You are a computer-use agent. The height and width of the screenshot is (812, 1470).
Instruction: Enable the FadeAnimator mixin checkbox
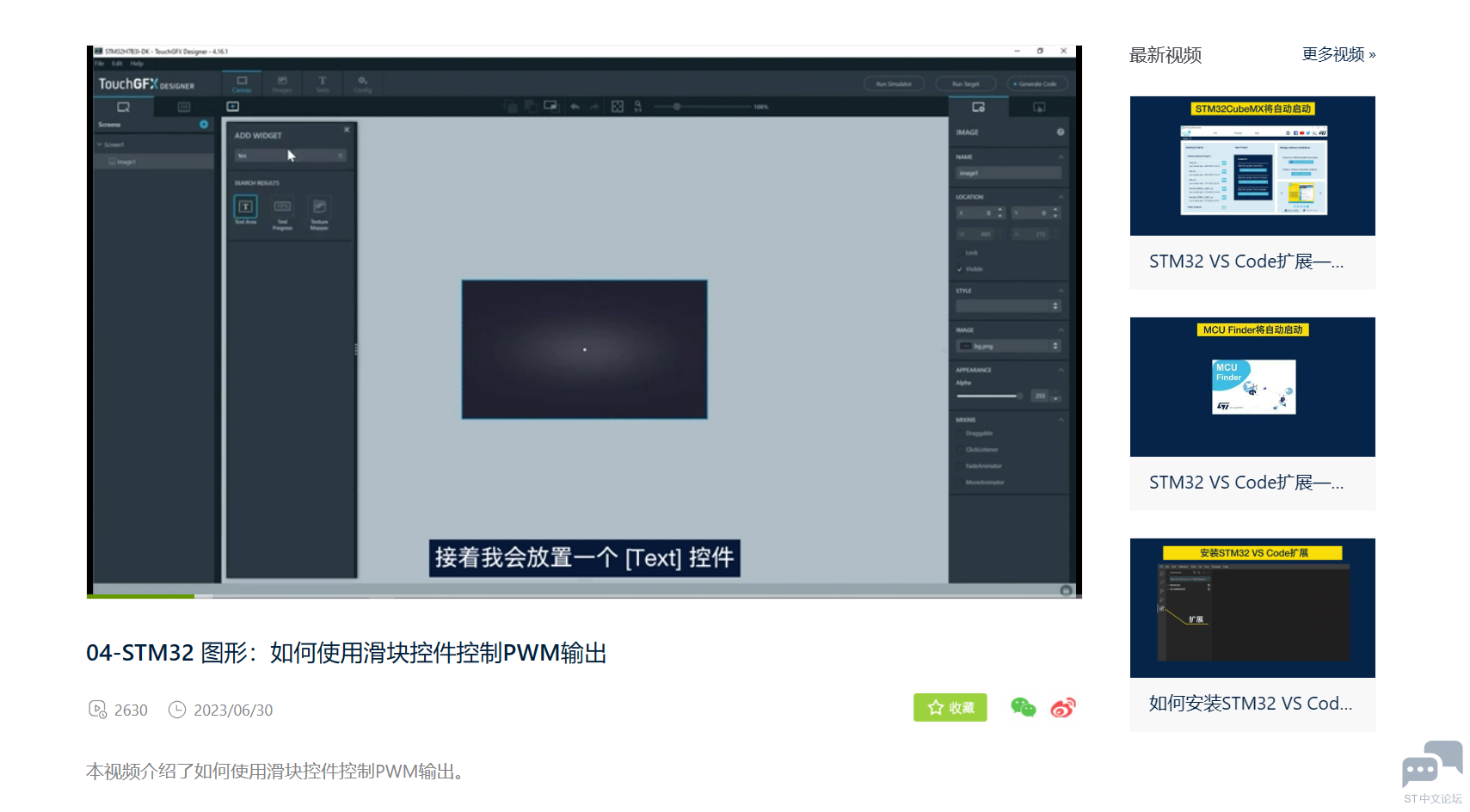[960, 466]
